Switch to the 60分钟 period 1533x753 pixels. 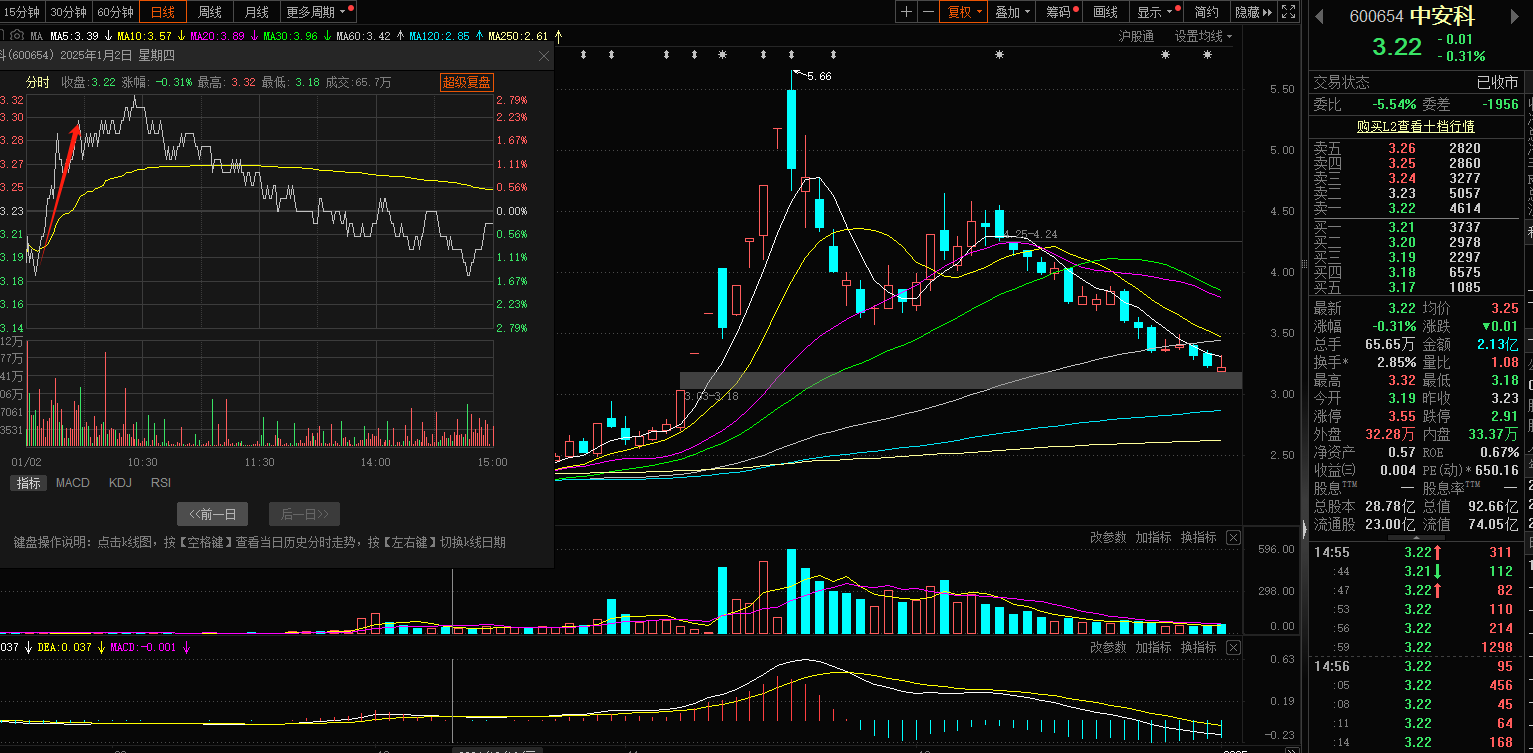(116, 12)
